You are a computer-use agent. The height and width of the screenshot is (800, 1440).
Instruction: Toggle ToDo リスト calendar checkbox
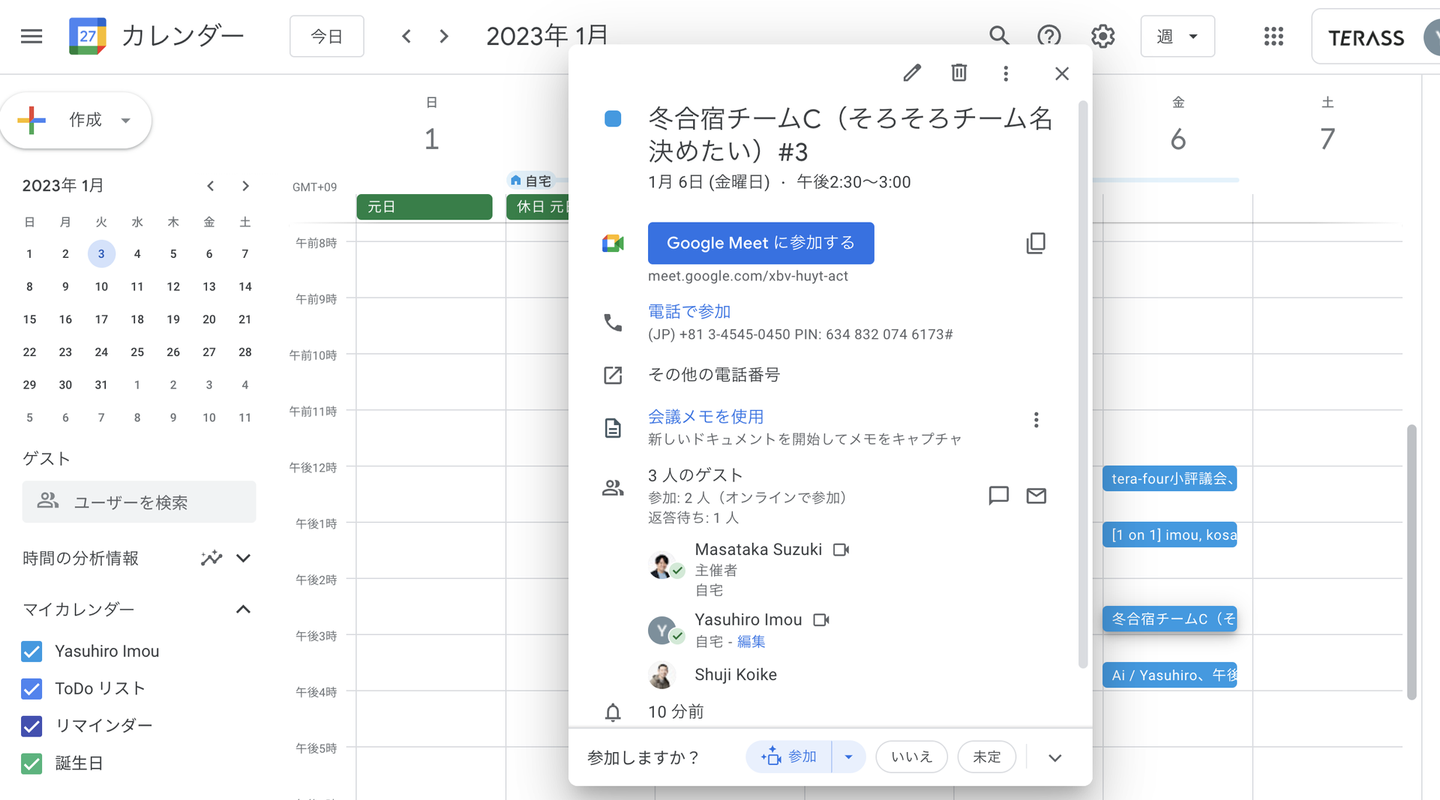click(x=32, y=689)
